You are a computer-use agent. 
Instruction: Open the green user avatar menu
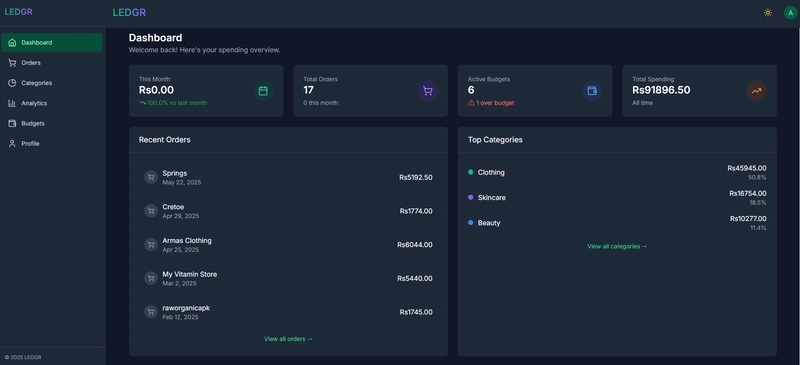click(790, 13)
